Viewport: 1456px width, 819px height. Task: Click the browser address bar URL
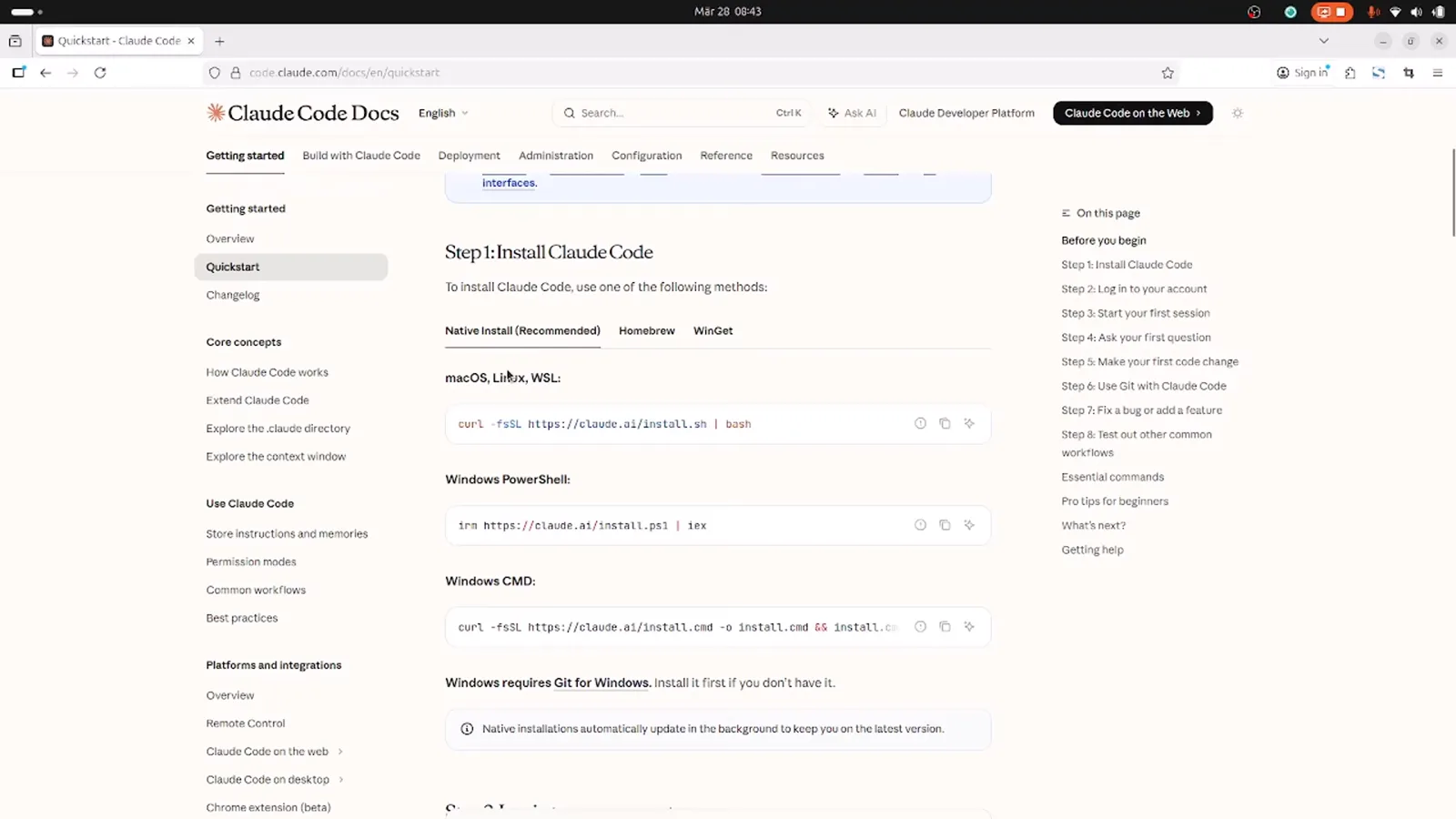344,73
